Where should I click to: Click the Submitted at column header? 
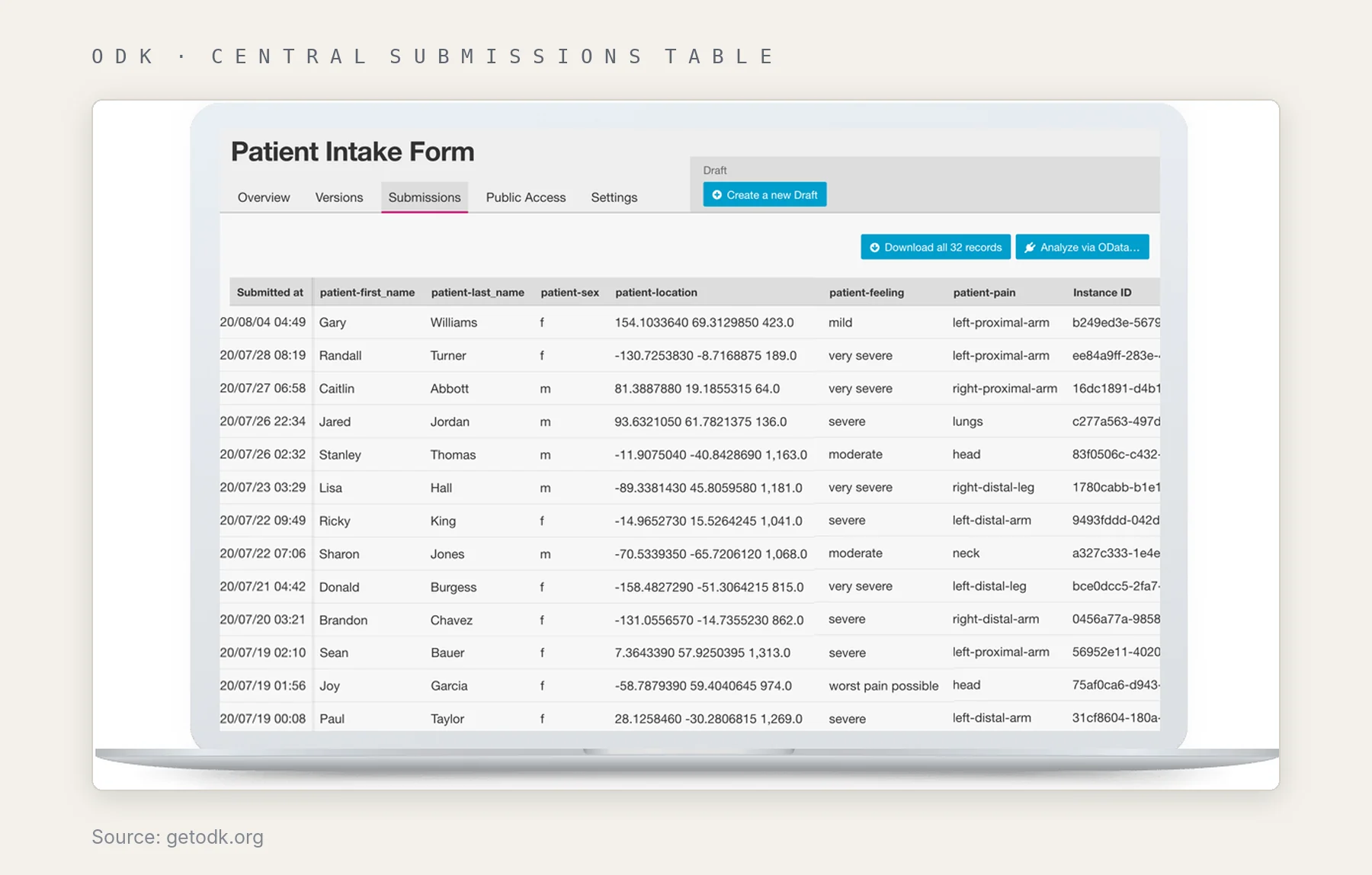tap(270, 293)
